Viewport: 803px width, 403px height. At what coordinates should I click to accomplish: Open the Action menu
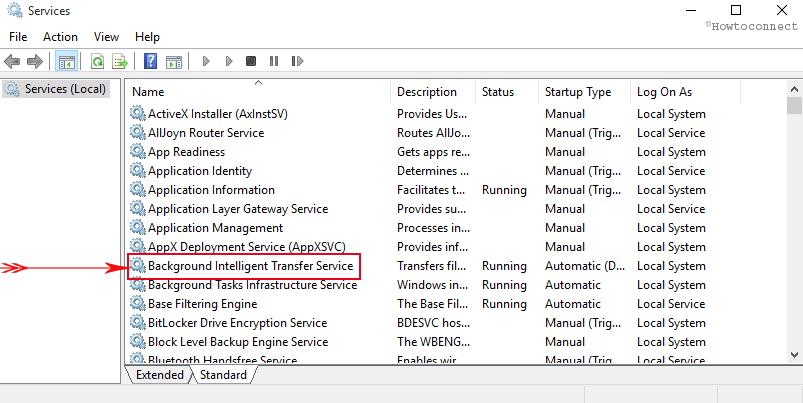coord(60,37)
